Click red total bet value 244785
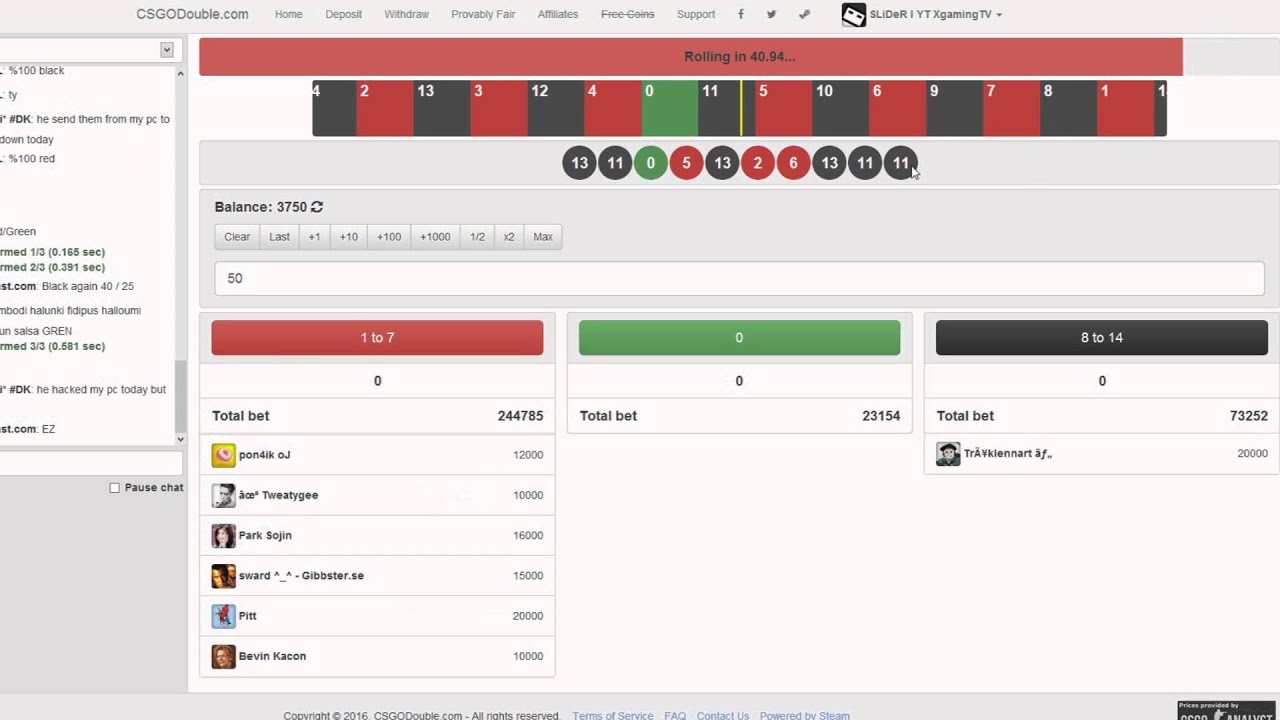Viewport: 1280px width, 720px height. point(520,416)
